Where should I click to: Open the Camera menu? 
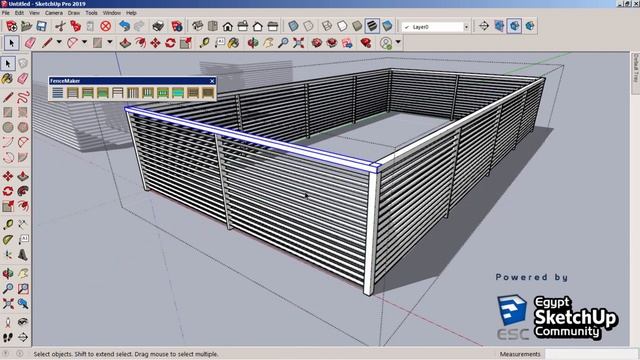point(53,13)
